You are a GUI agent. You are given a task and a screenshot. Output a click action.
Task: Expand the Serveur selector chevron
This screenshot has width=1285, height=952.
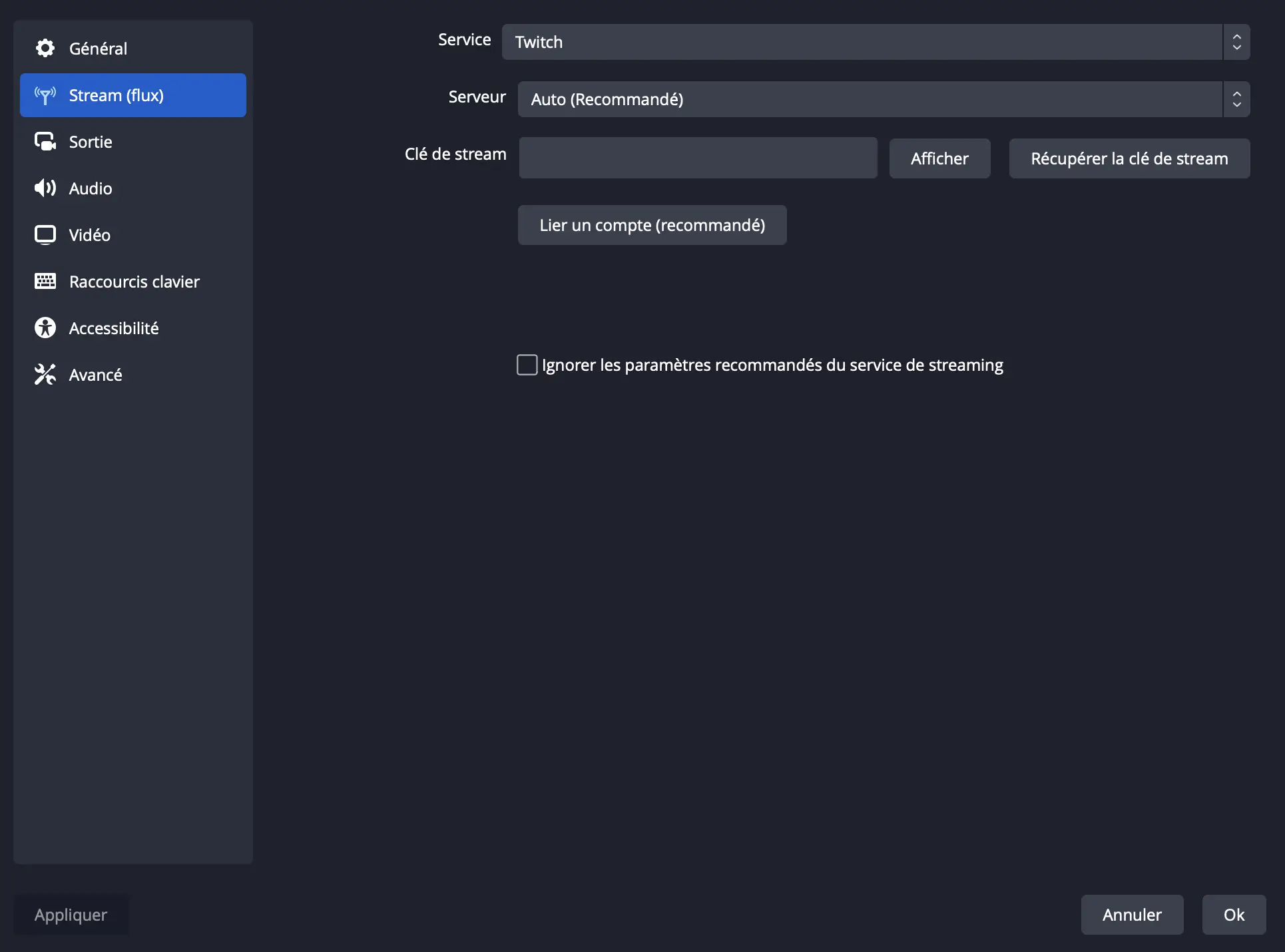point(1236,99)
